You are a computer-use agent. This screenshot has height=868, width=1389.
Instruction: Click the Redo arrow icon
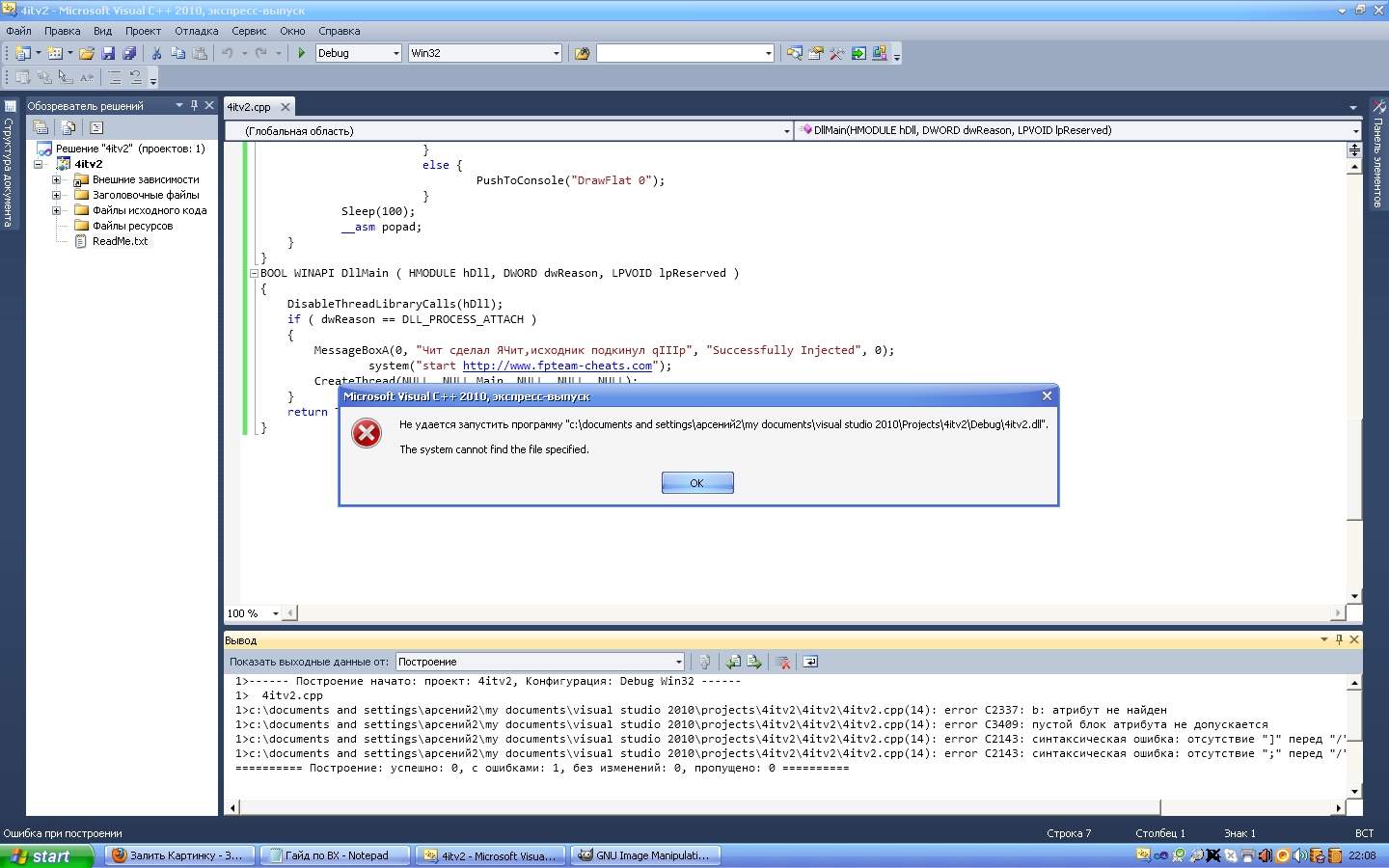[260, 53]
